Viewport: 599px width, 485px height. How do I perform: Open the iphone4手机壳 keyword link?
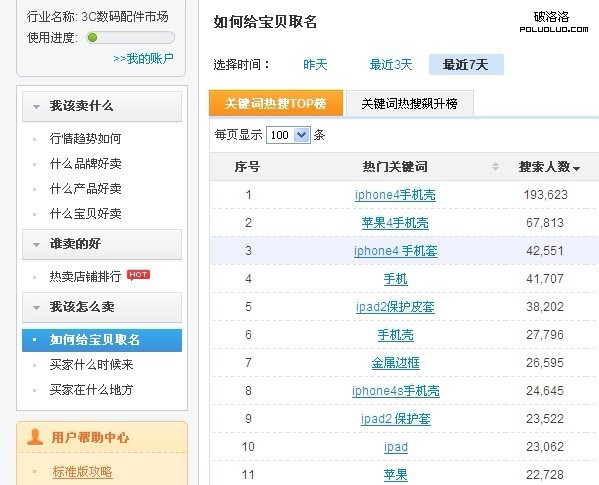coord(395,195)
